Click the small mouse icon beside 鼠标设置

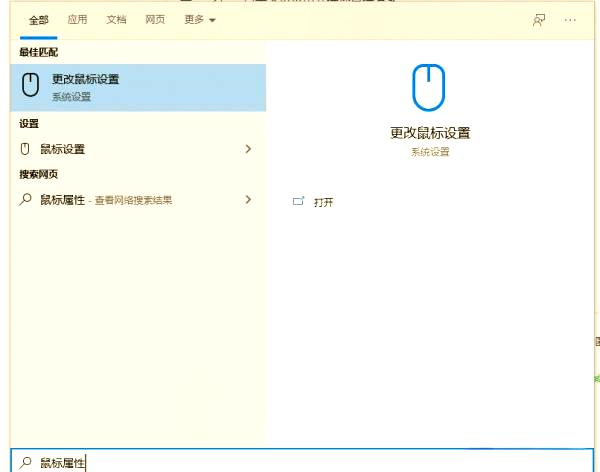pos(26,149)
